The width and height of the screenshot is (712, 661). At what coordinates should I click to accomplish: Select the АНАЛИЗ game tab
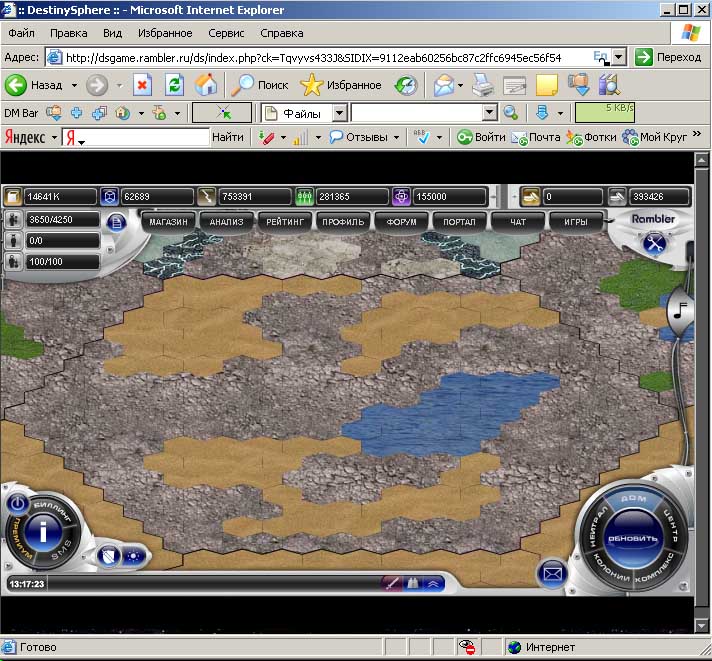(226, 222)
